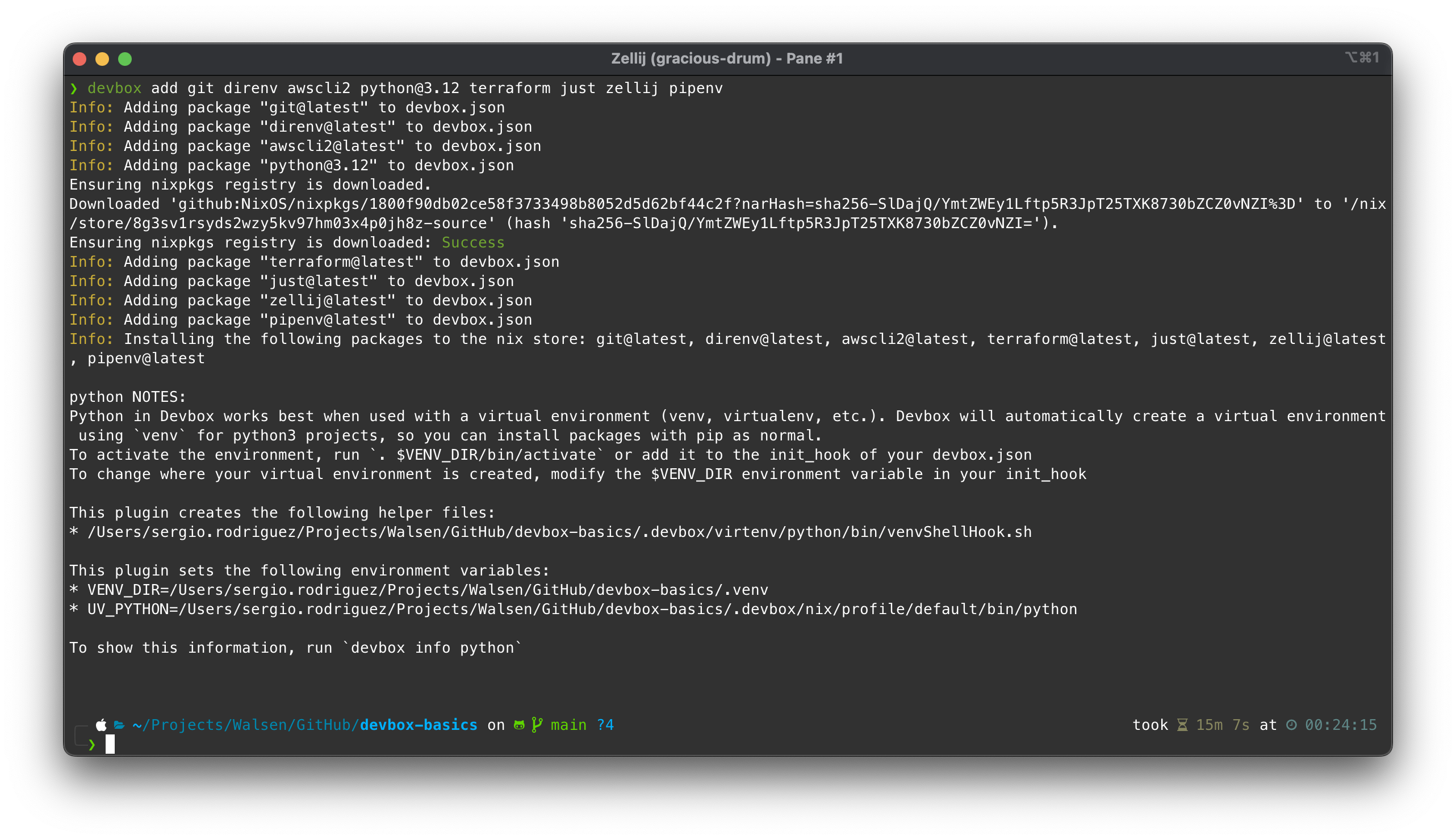This screenshot has width=1456, height=840.
Task: Click the main branch name in prompt
Action: click(568, 725)
